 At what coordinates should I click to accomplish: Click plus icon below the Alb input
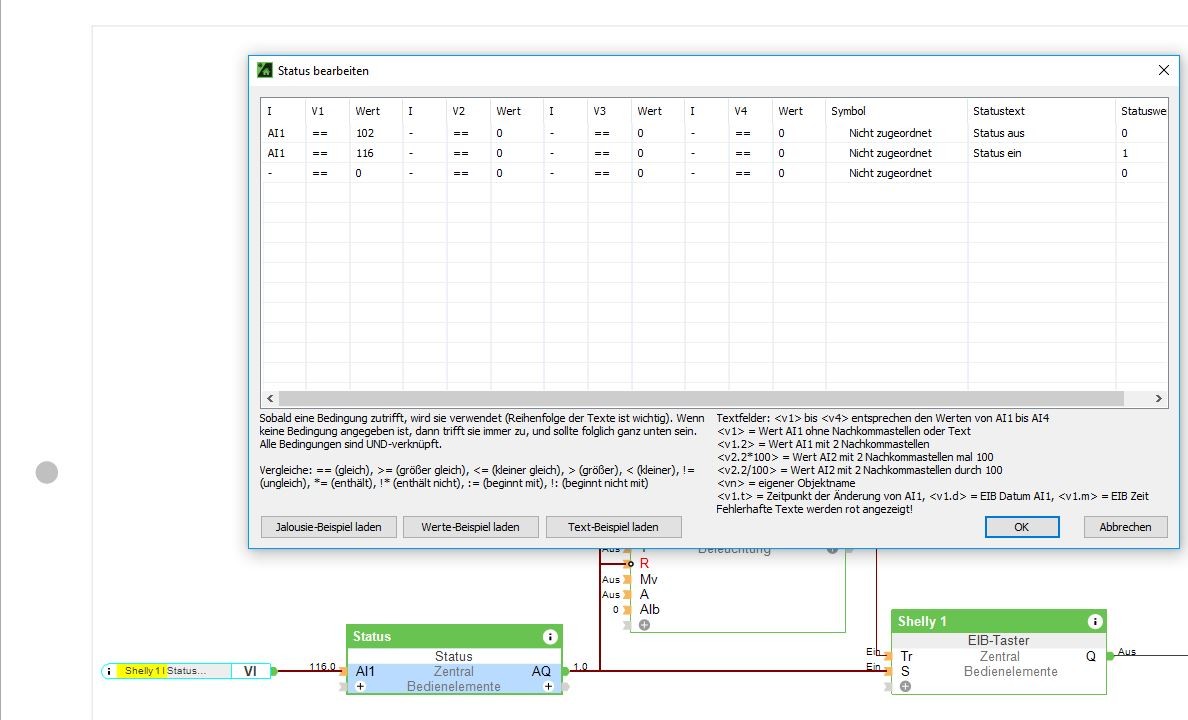coord(644,625)
